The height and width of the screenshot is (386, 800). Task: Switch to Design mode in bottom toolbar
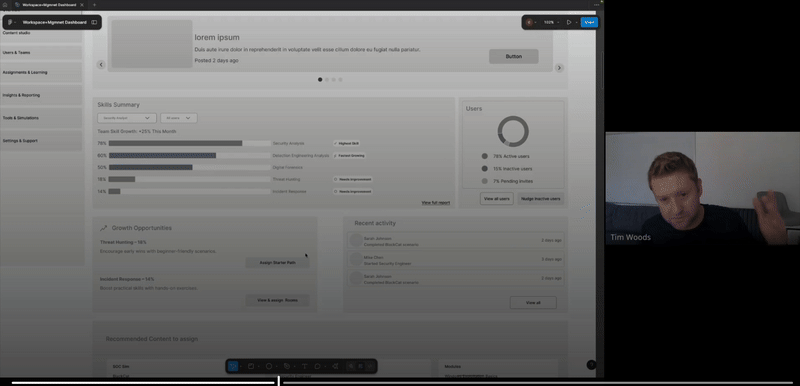click(x=360, y=366)
